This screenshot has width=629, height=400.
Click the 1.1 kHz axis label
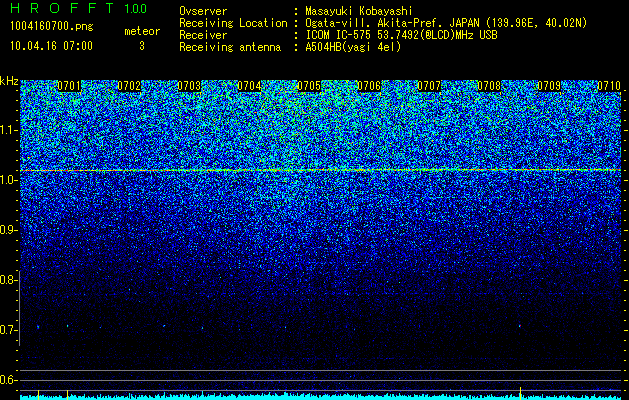point(9,130)
